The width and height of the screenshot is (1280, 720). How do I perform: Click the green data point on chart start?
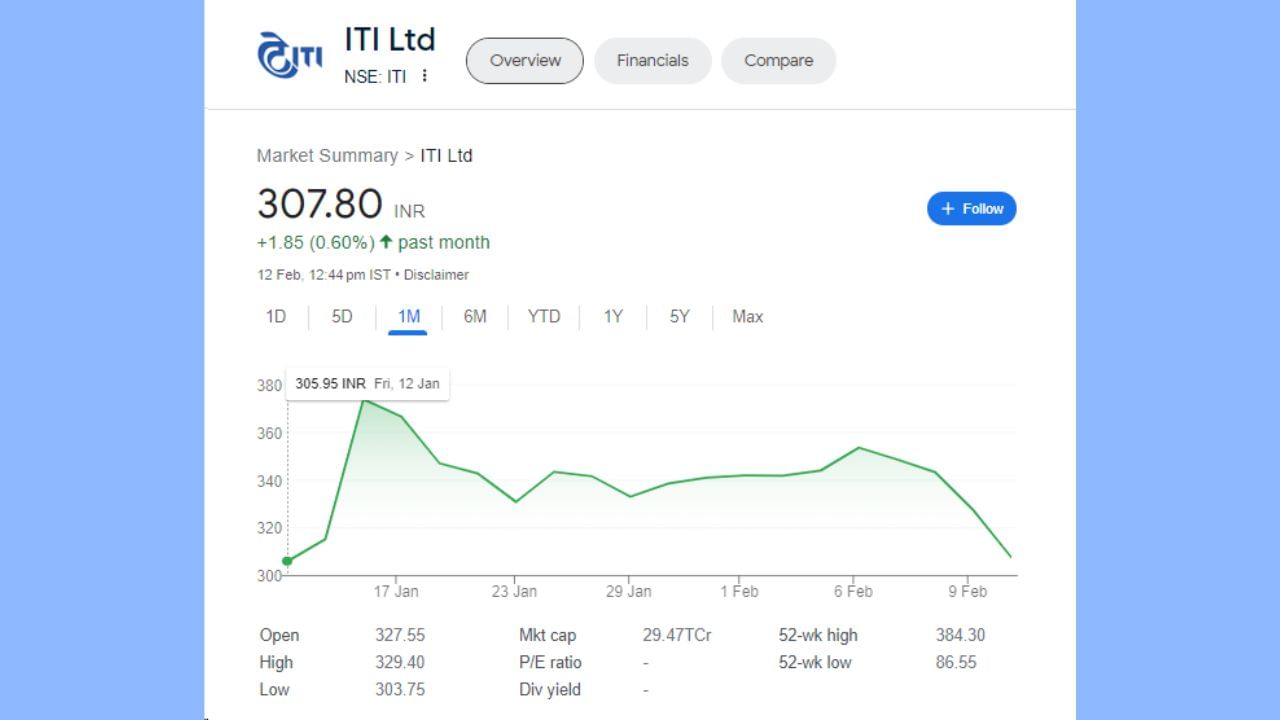(287, 561)
